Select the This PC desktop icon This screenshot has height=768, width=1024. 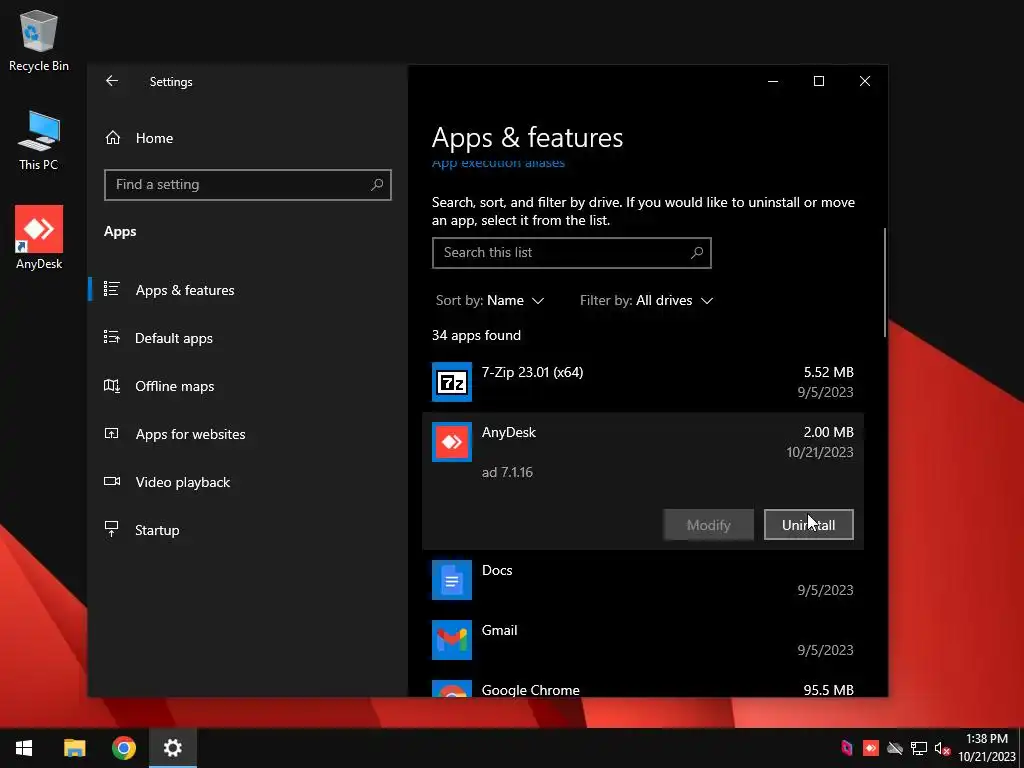point(39,140)
